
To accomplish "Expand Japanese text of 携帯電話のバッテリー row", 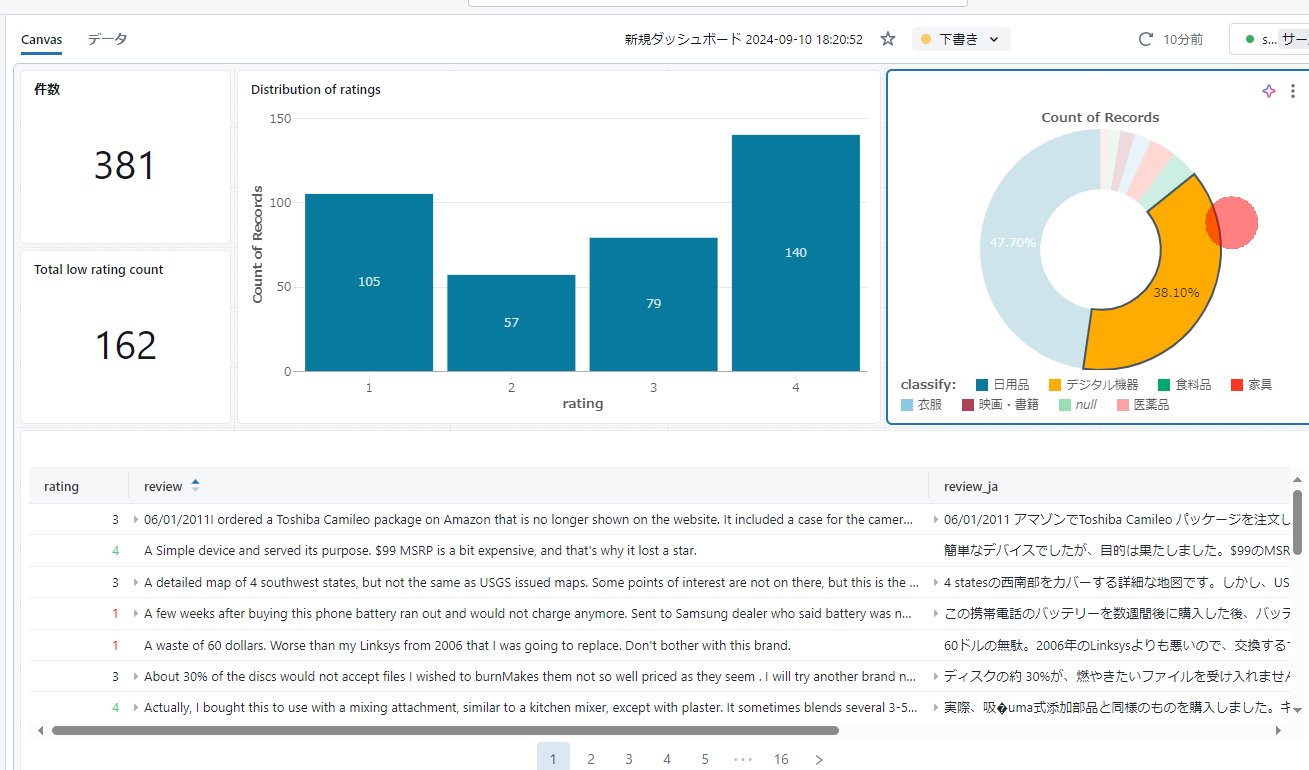I will [936, 613].
